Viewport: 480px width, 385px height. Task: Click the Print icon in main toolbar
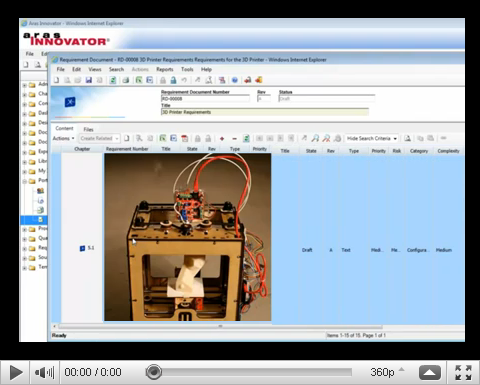click(x=126, y=80)
